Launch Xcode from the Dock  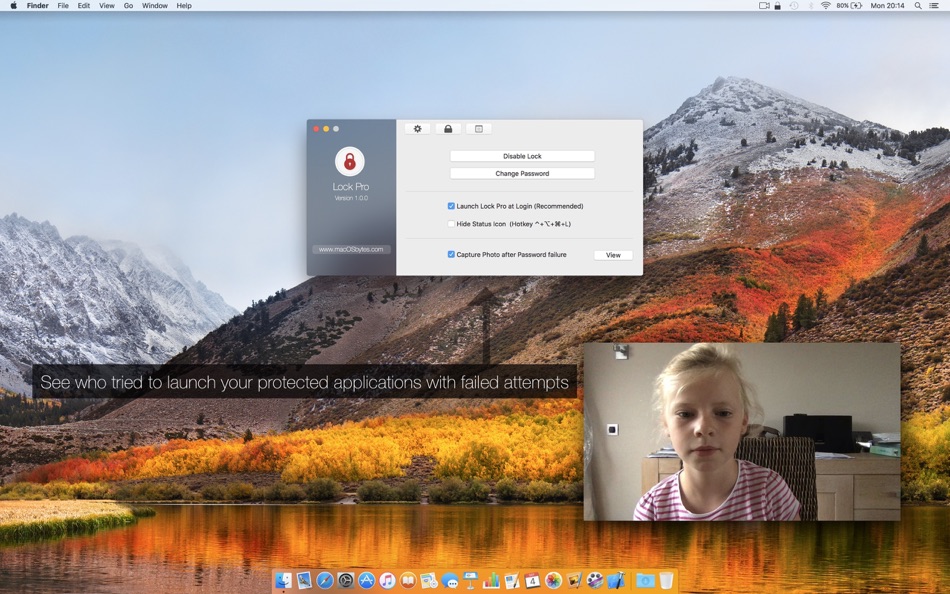[616, 580]
